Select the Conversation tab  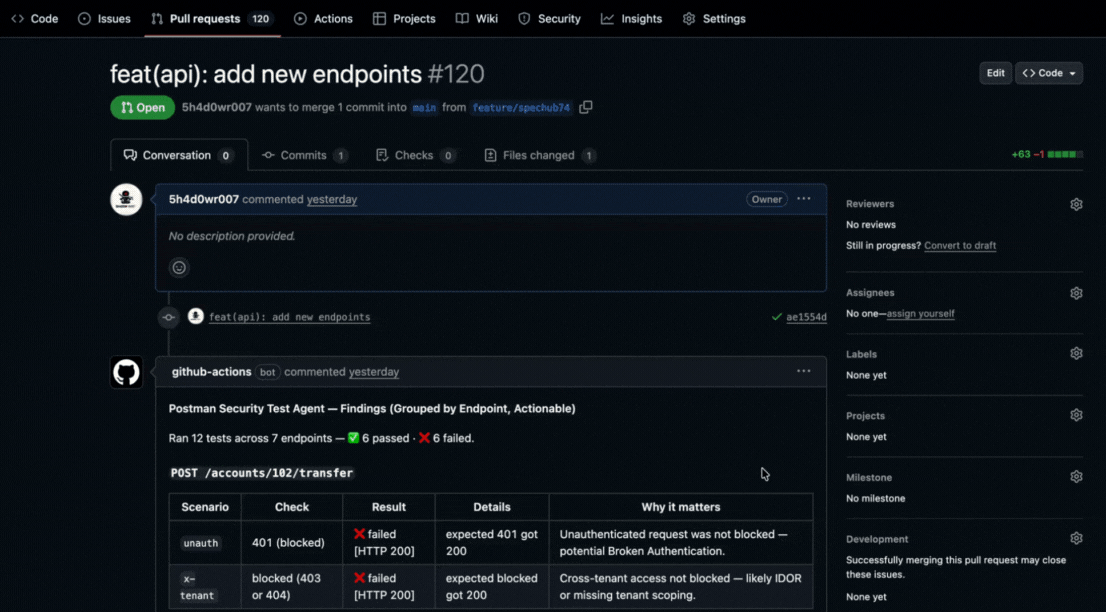tap(179, 155)
